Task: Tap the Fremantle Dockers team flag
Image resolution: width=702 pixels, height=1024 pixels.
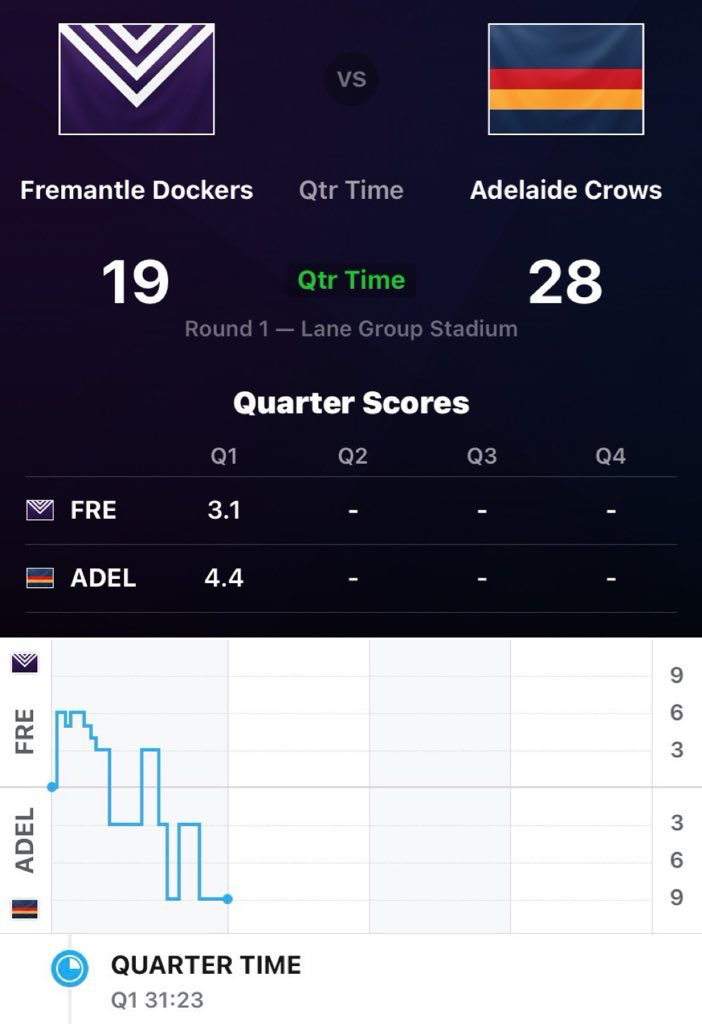Action: tap(136, 79)
